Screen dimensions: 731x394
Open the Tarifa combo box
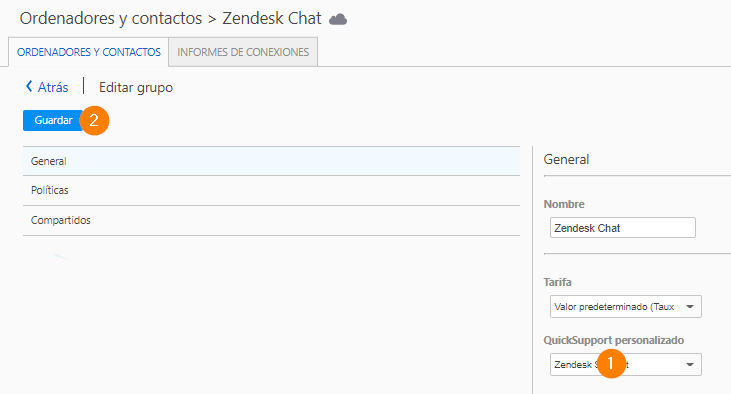tap(625, 306)
